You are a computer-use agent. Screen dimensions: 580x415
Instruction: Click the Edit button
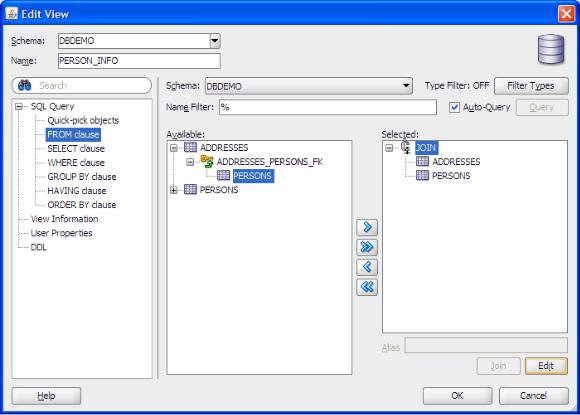[546, 366]
